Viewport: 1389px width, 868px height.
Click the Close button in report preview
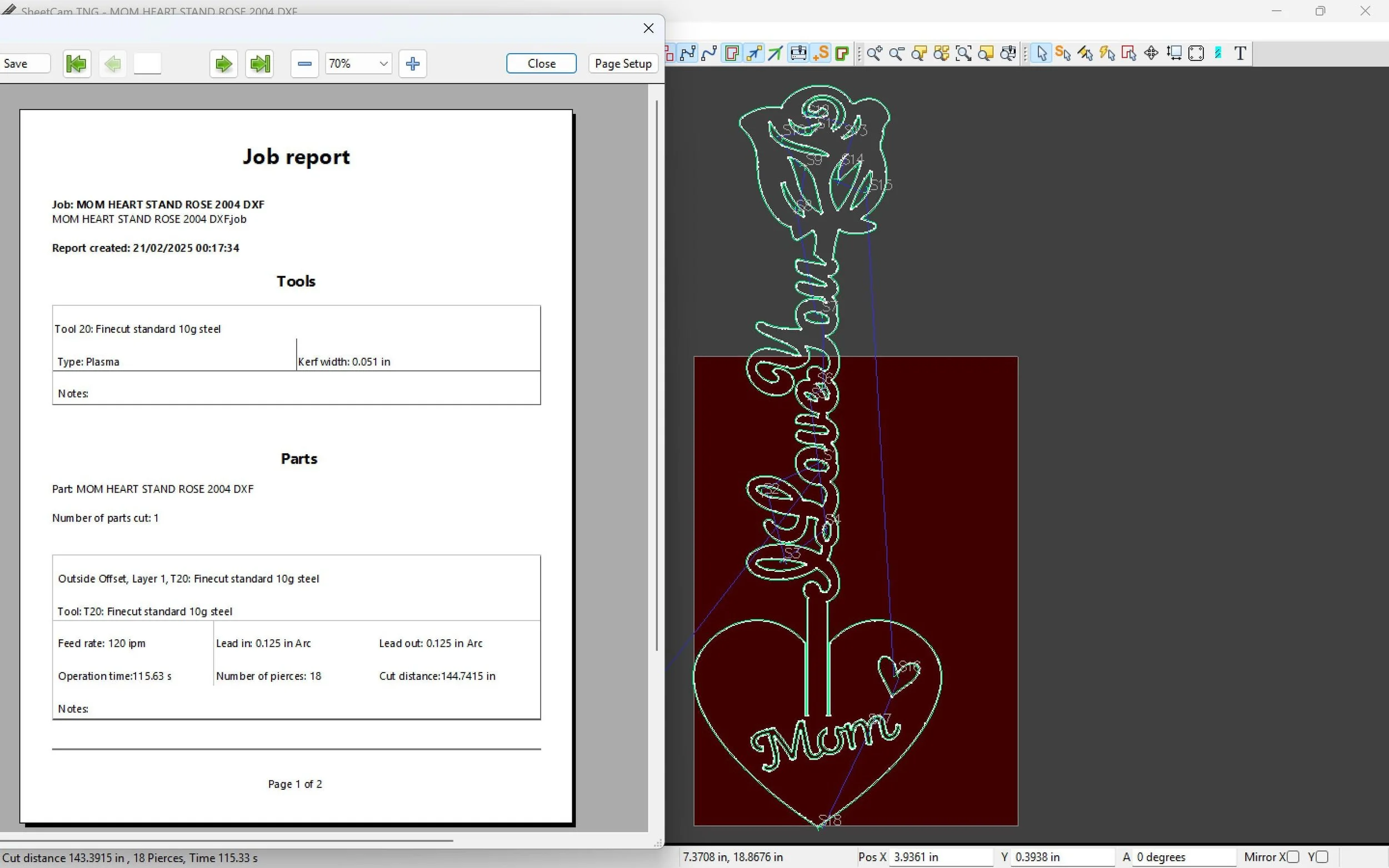[541, 64]
